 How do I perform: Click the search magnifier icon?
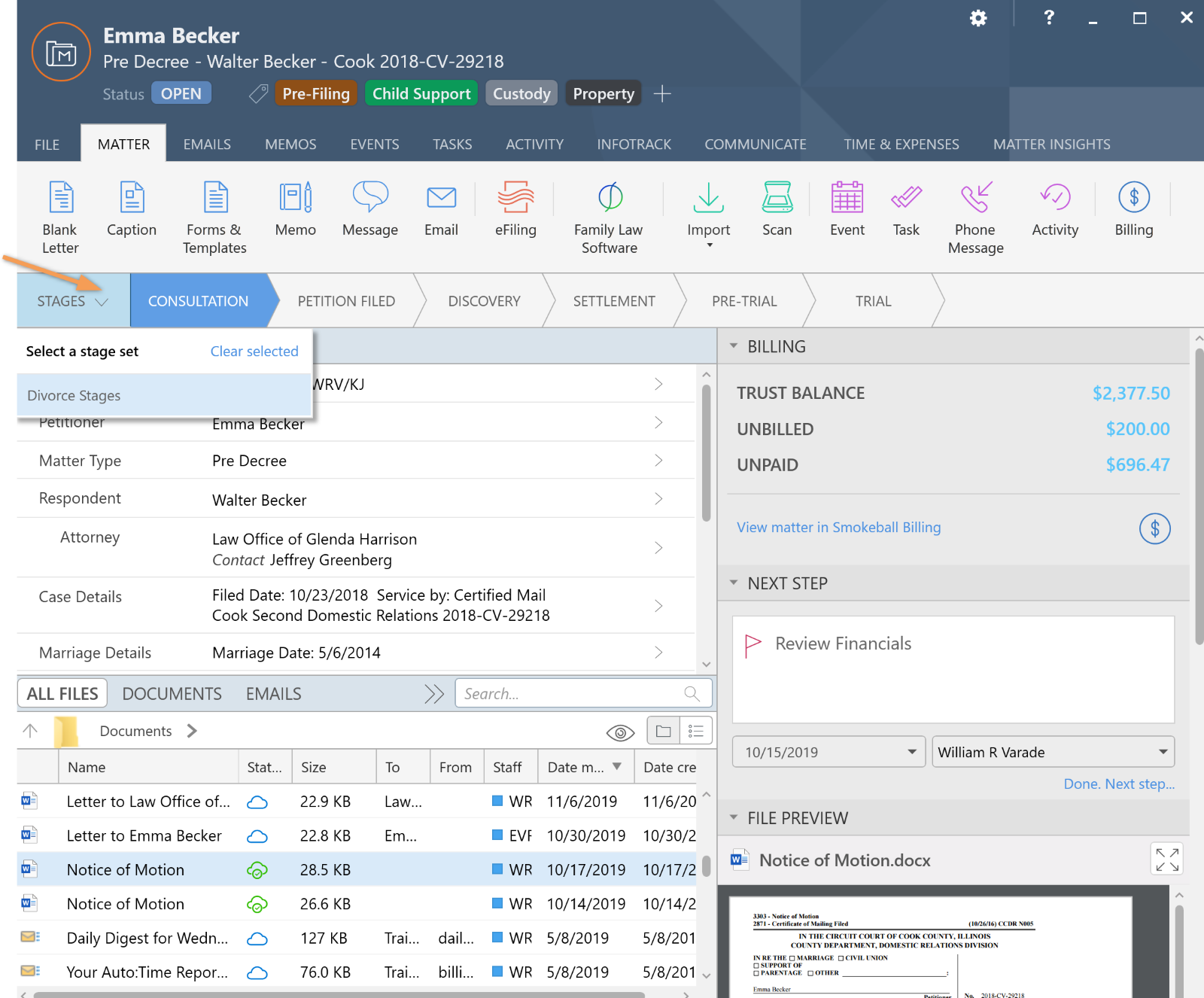tap(692, 693)
